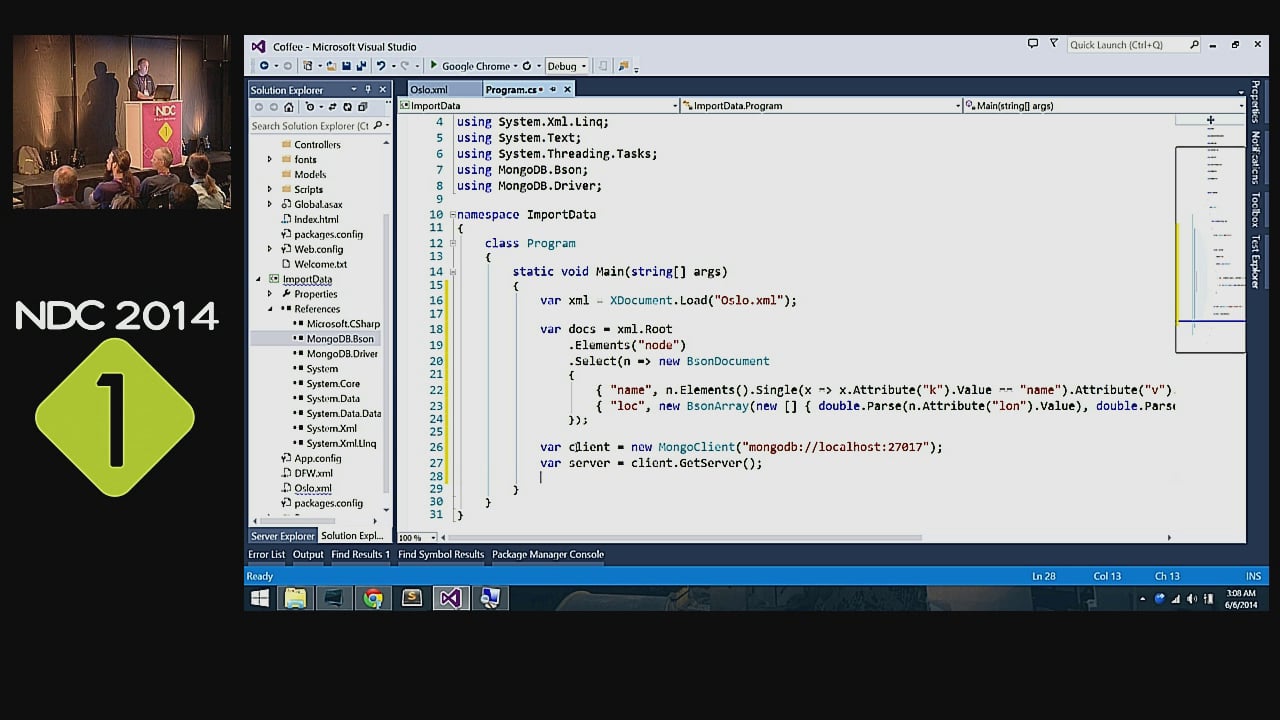Open the Test Explorer side tab
The width and height of the screenshot is (1280, 720).
coord(1256,261)
